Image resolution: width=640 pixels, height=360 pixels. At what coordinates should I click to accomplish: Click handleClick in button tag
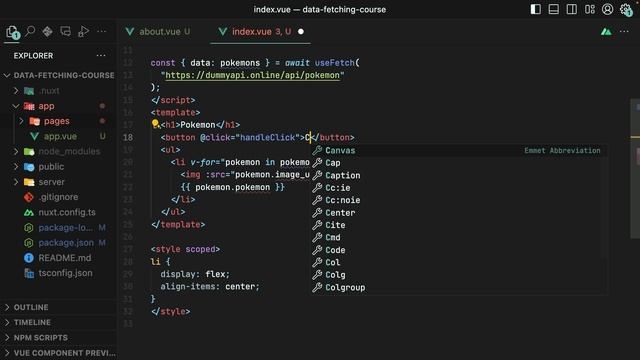(x=267, y=138)
